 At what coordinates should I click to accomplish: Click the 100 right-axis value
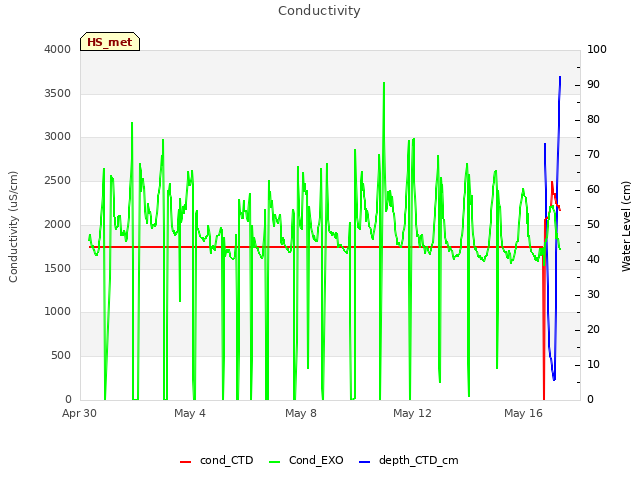pyautogui.click(x=597, y=49)
